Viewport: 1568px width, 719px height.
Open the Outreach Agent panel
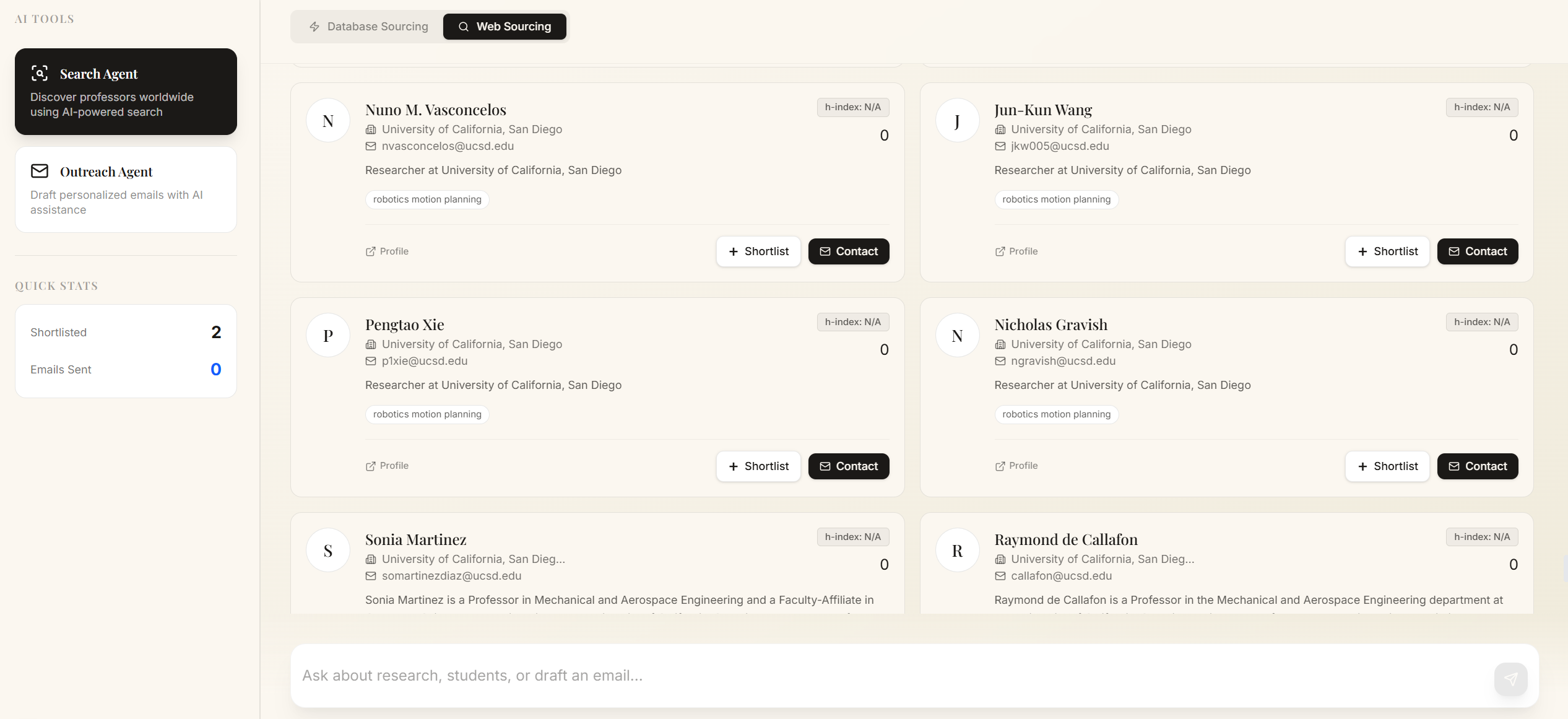[126, 190]
